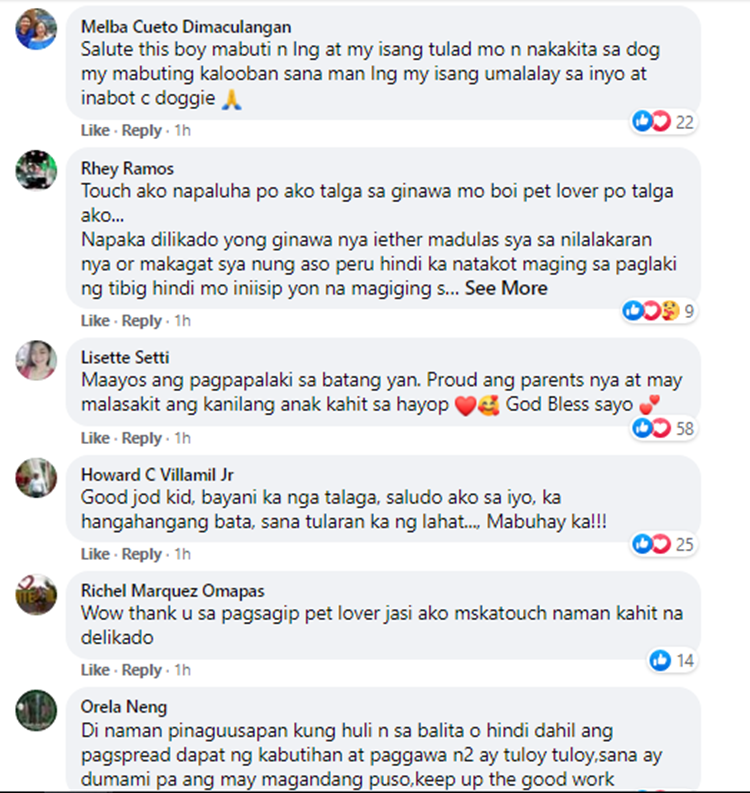This screenshot has width=750, height=793.
Task: Open Orela Neng's profile name link
Action: tap(124, 707)
